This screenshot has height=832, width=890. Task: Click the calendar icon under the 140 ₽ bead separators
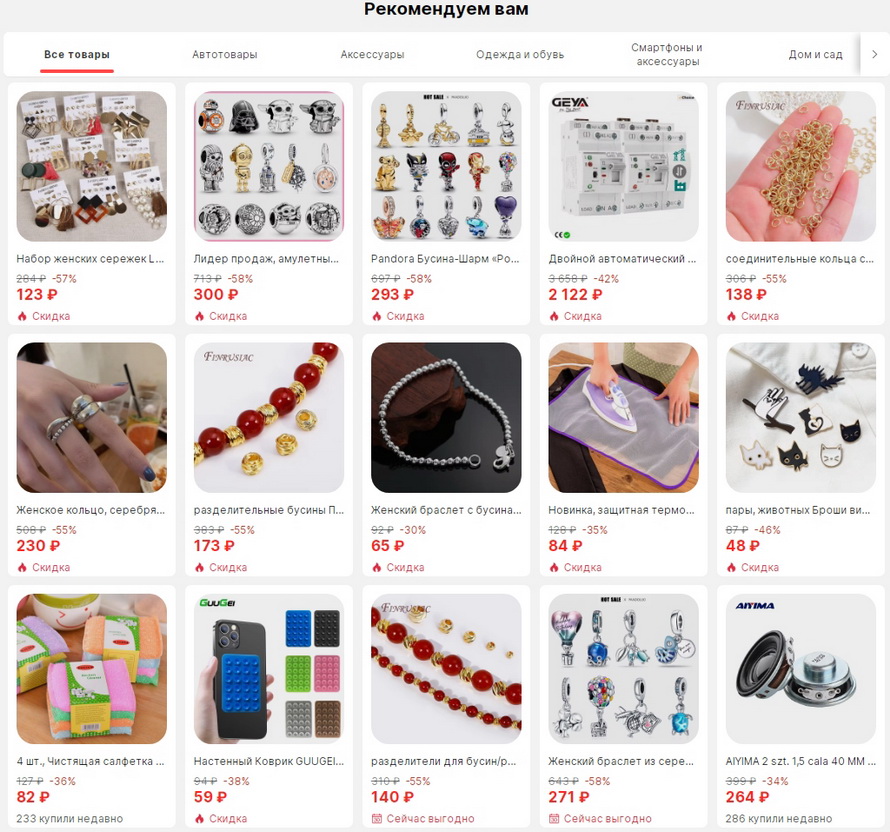point(376,818)
